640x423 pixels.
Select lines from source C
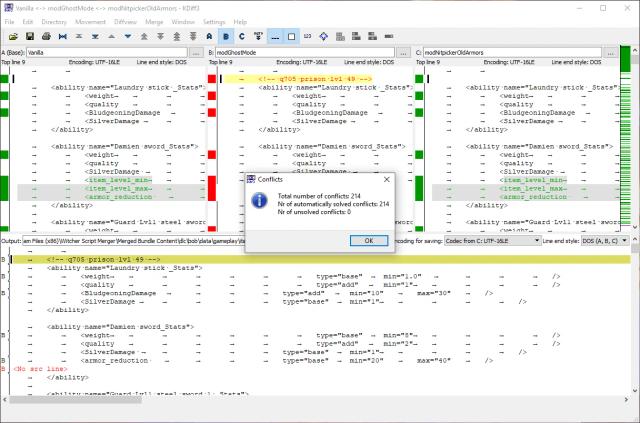(242, 36)
